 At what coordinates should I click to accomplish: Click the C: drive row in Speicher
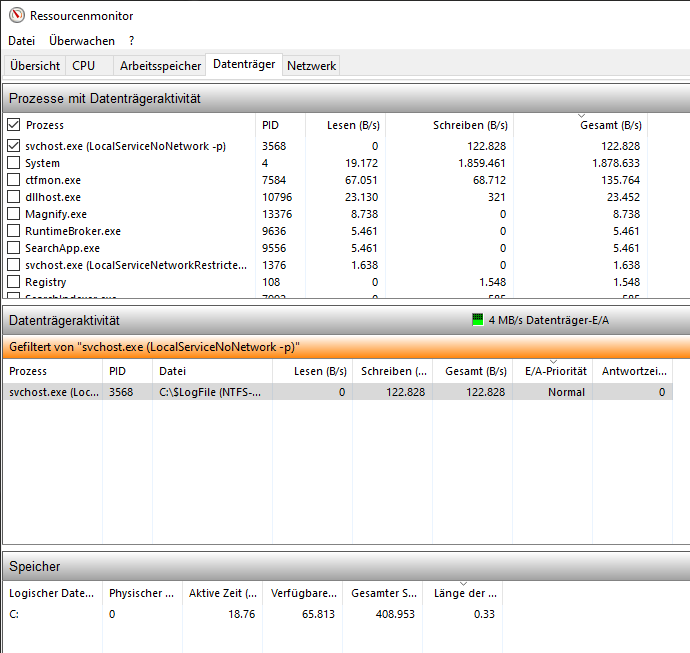coord(252,613)
